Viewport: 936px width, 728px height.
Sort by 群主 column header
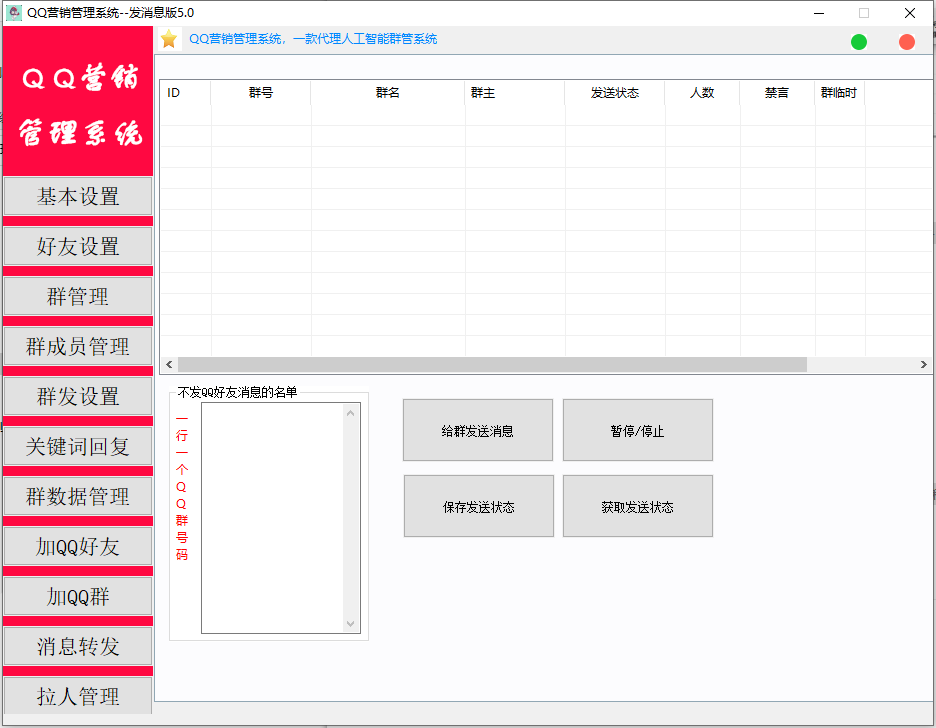(x=515, y=92)
